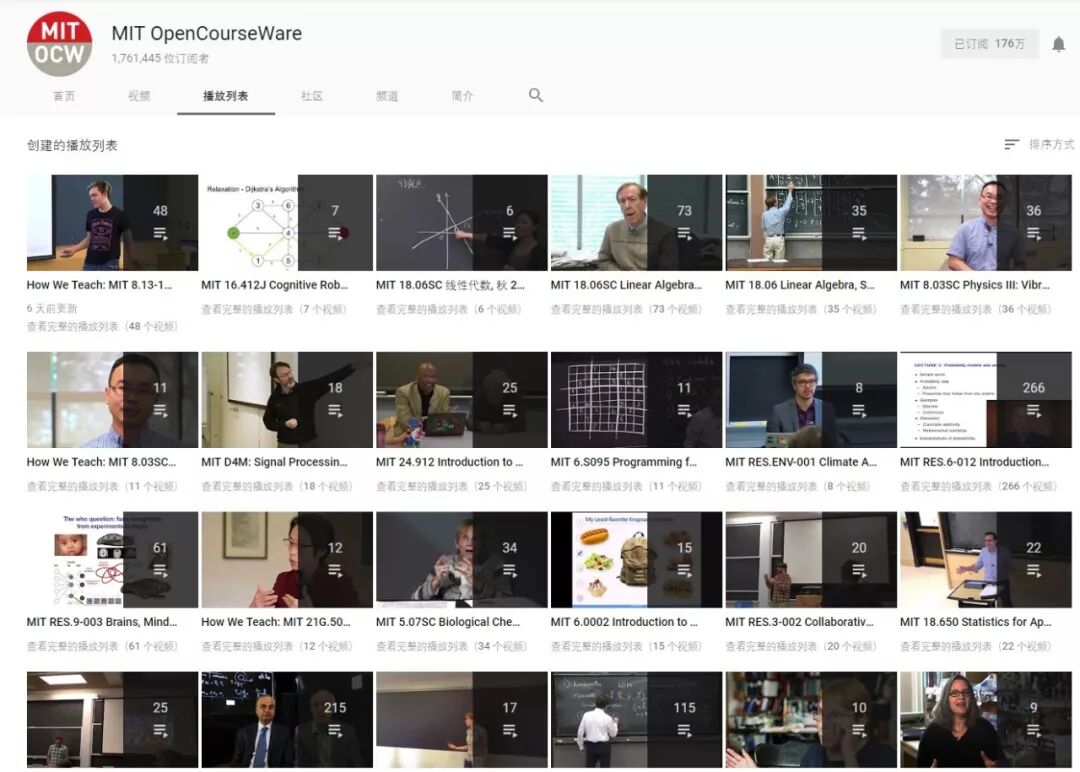This screenshot has width=1080, height=772.
Task: Switch to the 视频 tab
Action: pyautogui.click(x=137, y=95)
